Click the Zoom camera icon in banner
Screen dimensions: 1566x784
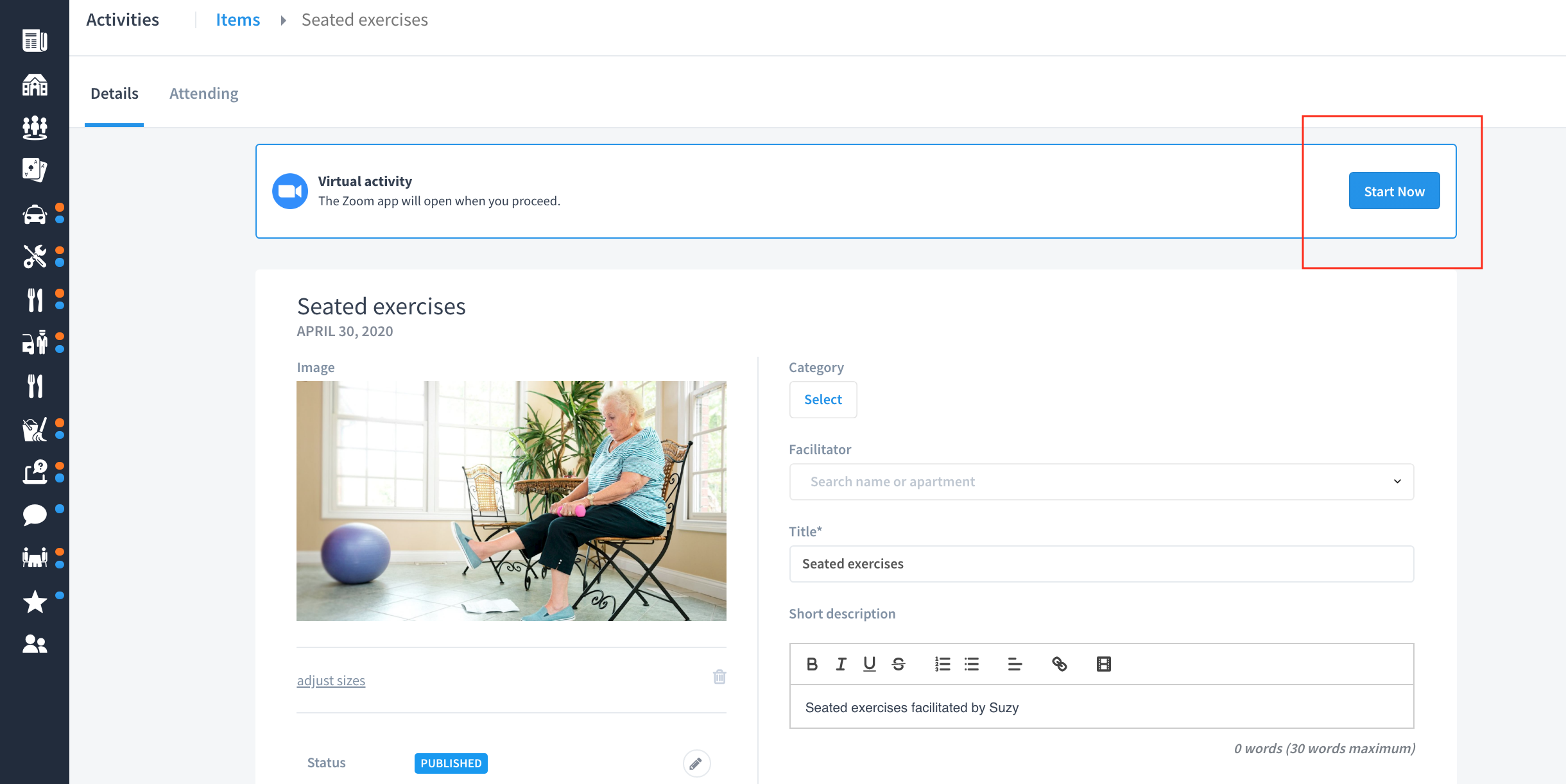tap(290, 191)
